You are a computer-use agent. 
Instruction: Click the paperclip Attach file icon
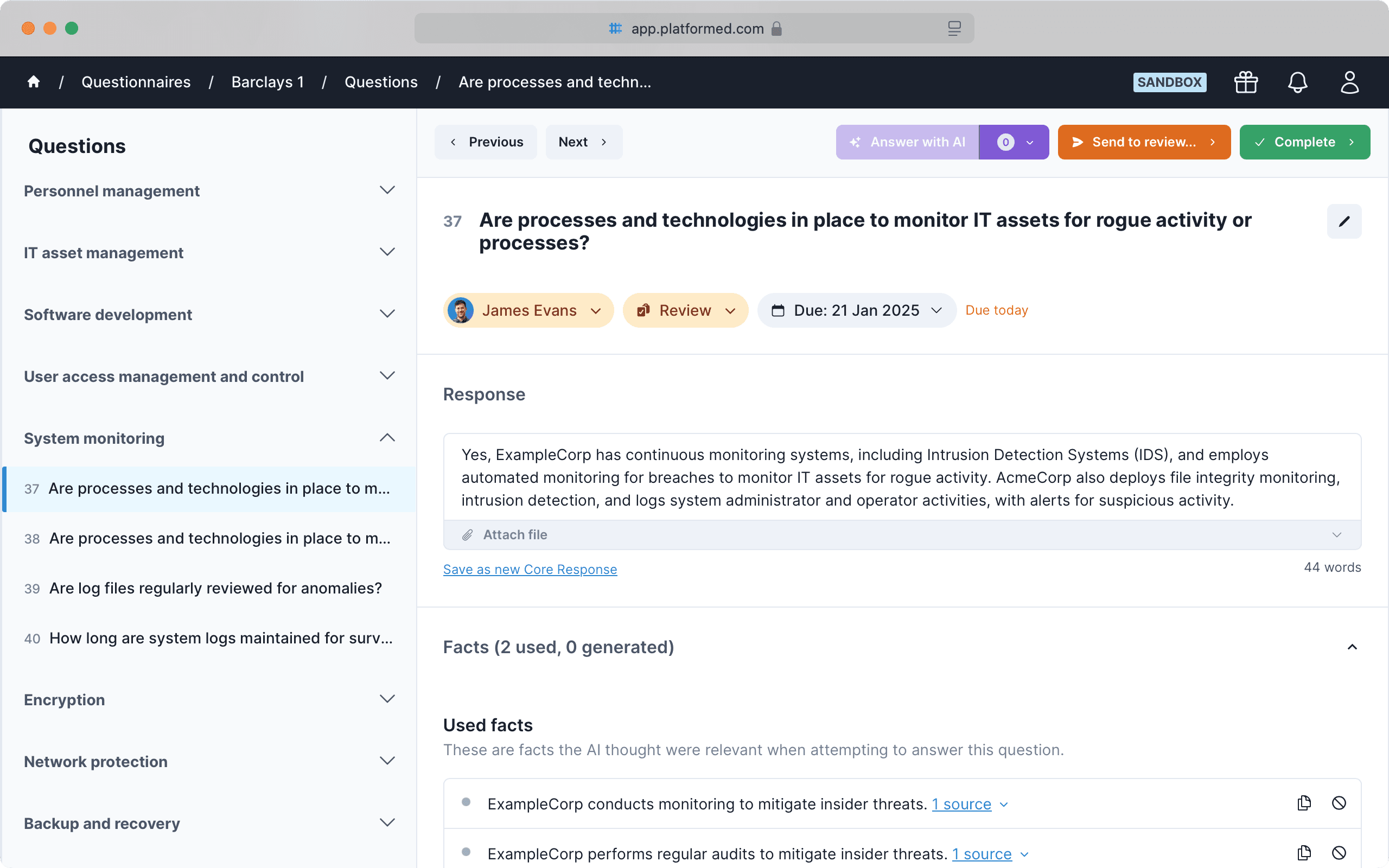point(468,535)
